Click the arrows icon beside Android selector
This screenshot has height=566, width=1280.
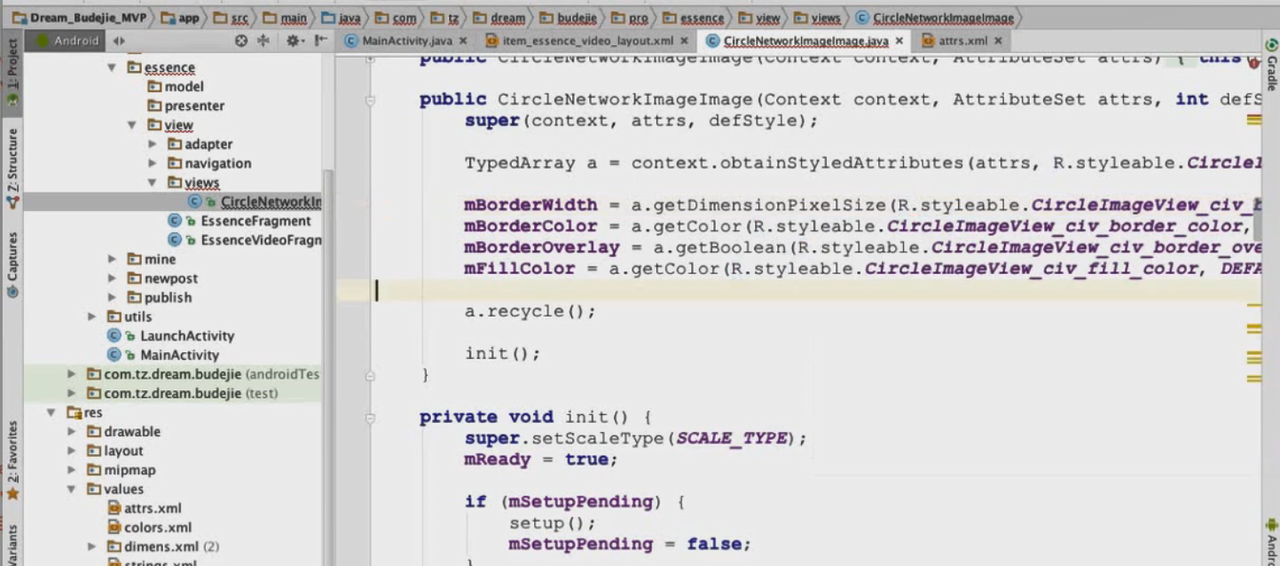119,41
